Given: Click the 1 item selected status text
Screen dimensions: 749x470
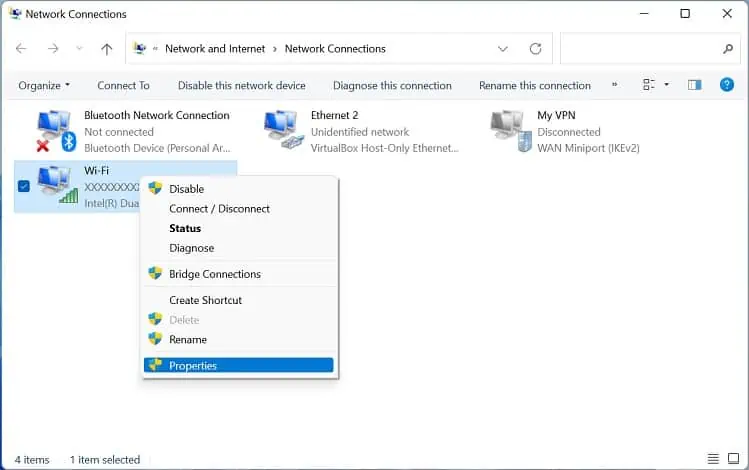Looking at the screenshot, I should (105, 459).
